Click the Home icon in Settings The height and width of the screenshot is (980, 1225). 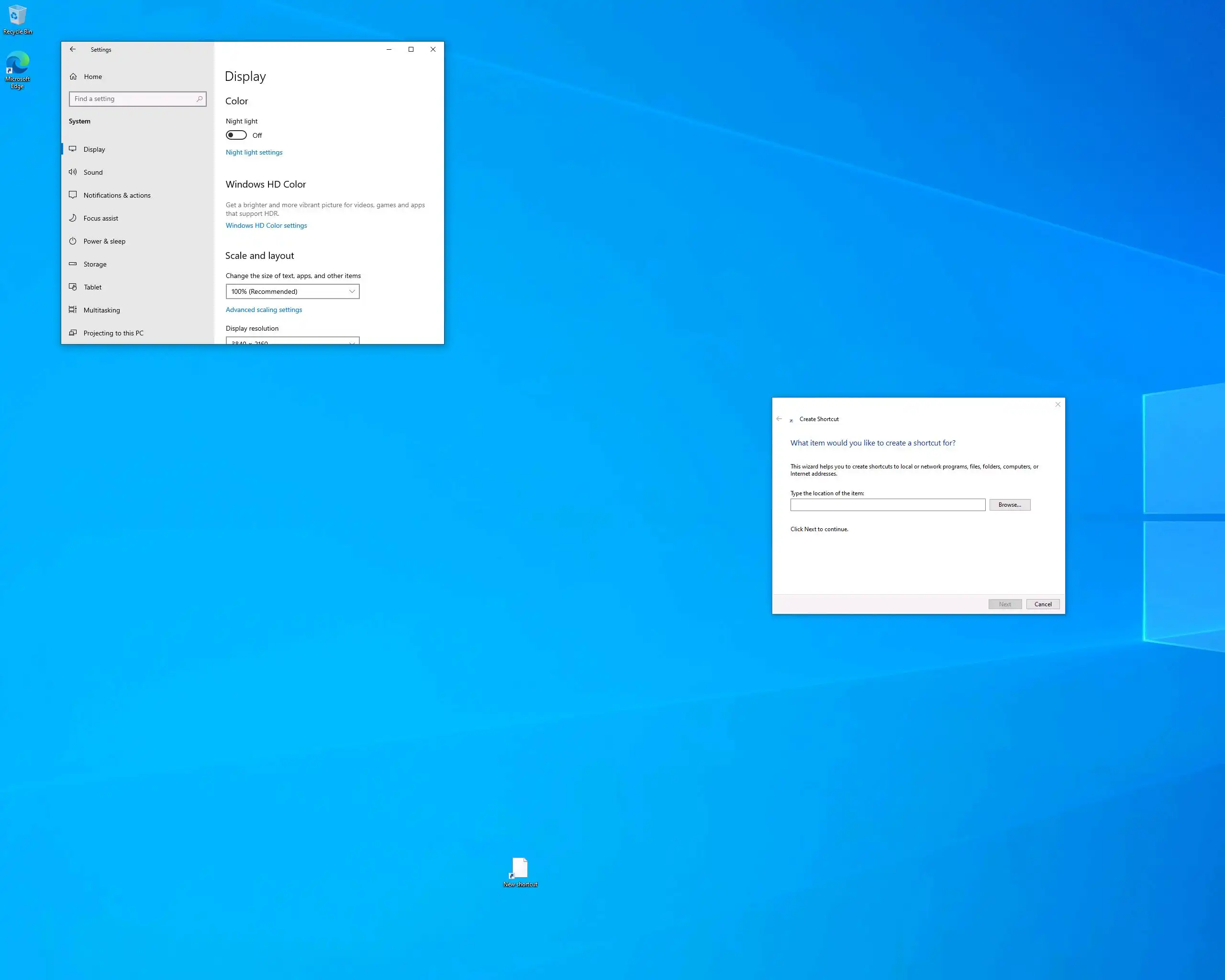pyautogui.click(x=73, y=77)
